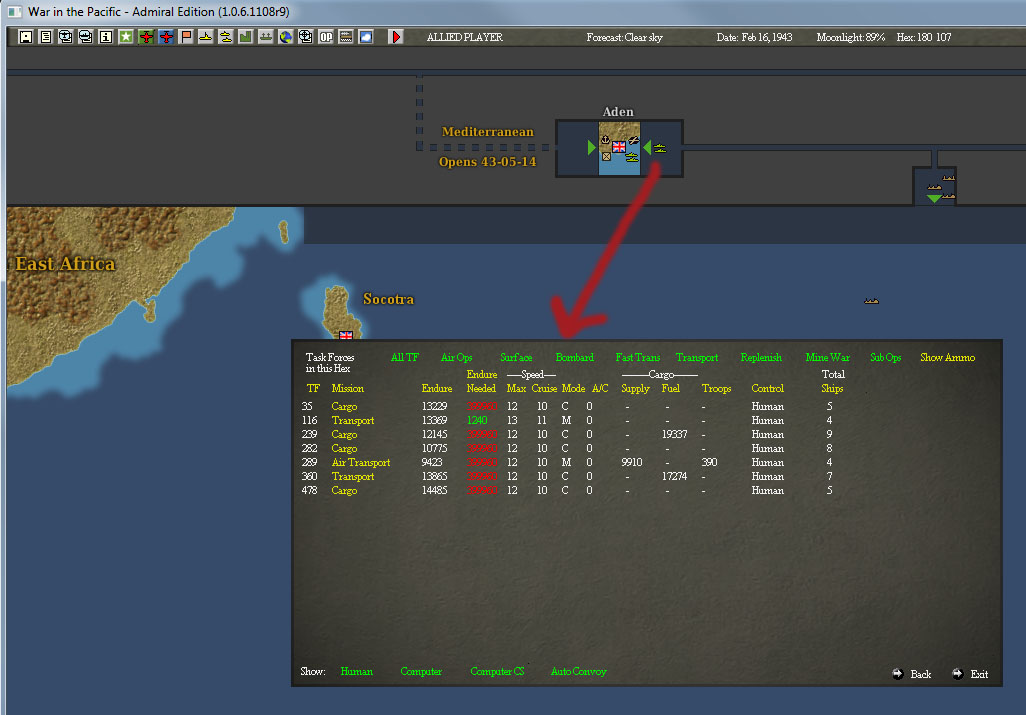
Task: Click the crossed box icon in Aden
Action: pos(607,156)
